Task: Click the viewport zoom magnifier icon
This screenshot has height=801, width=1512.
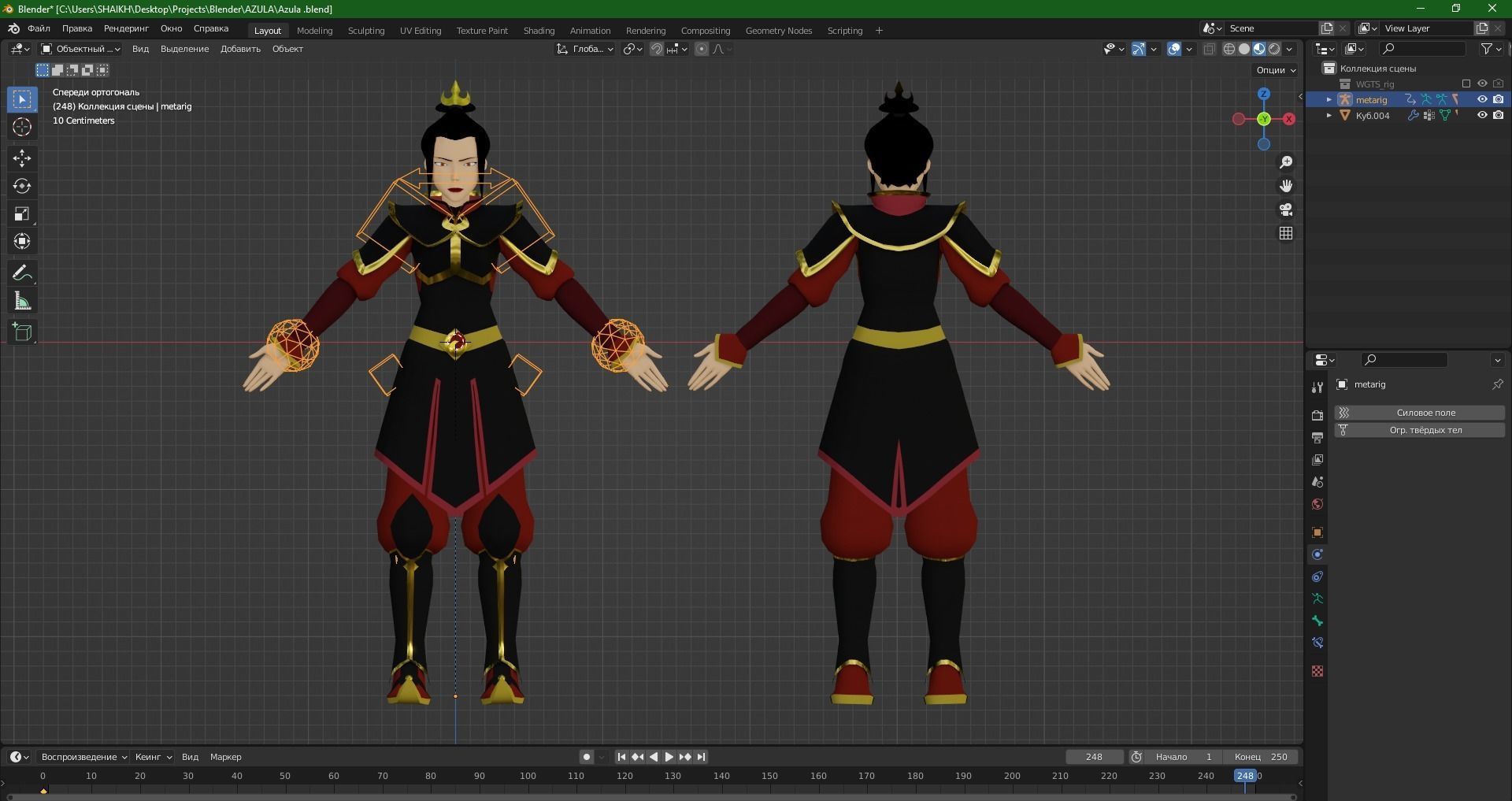Action: point(1286,162)
